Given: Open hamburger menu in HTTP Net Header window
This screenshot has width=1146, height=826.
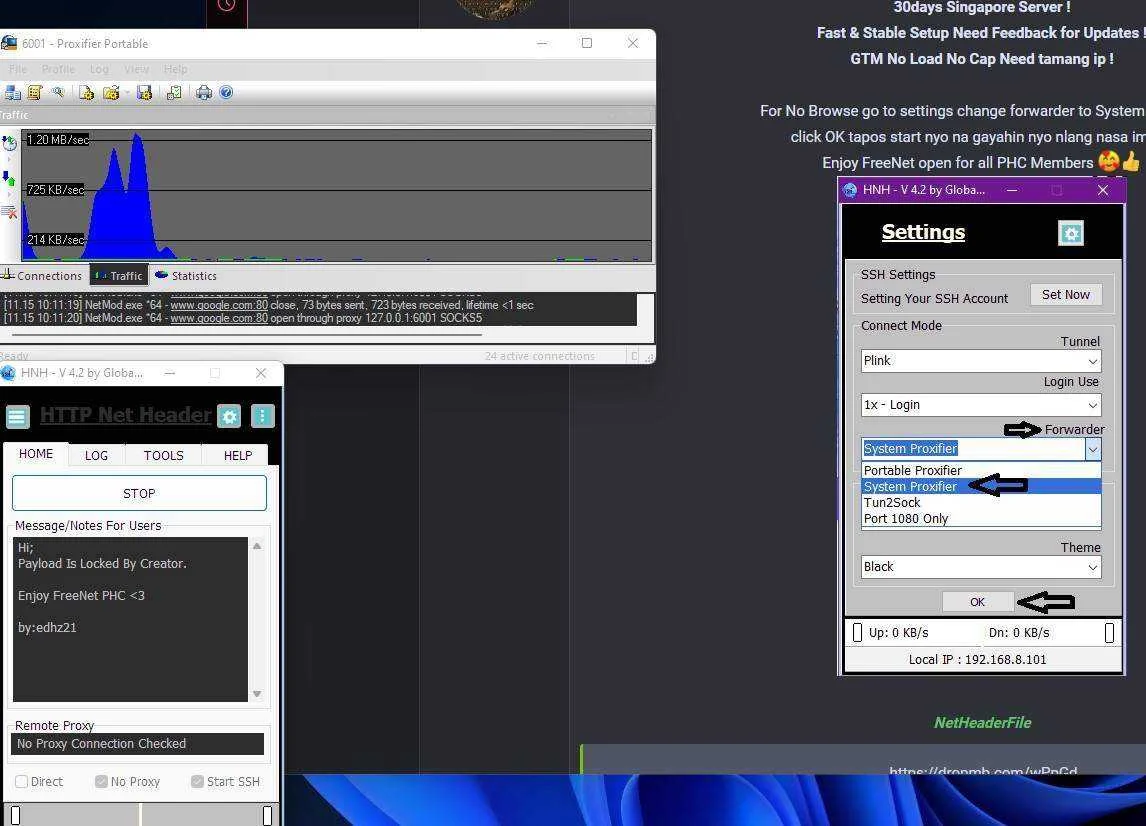Looking at the screenshot, I should point(18,417).
